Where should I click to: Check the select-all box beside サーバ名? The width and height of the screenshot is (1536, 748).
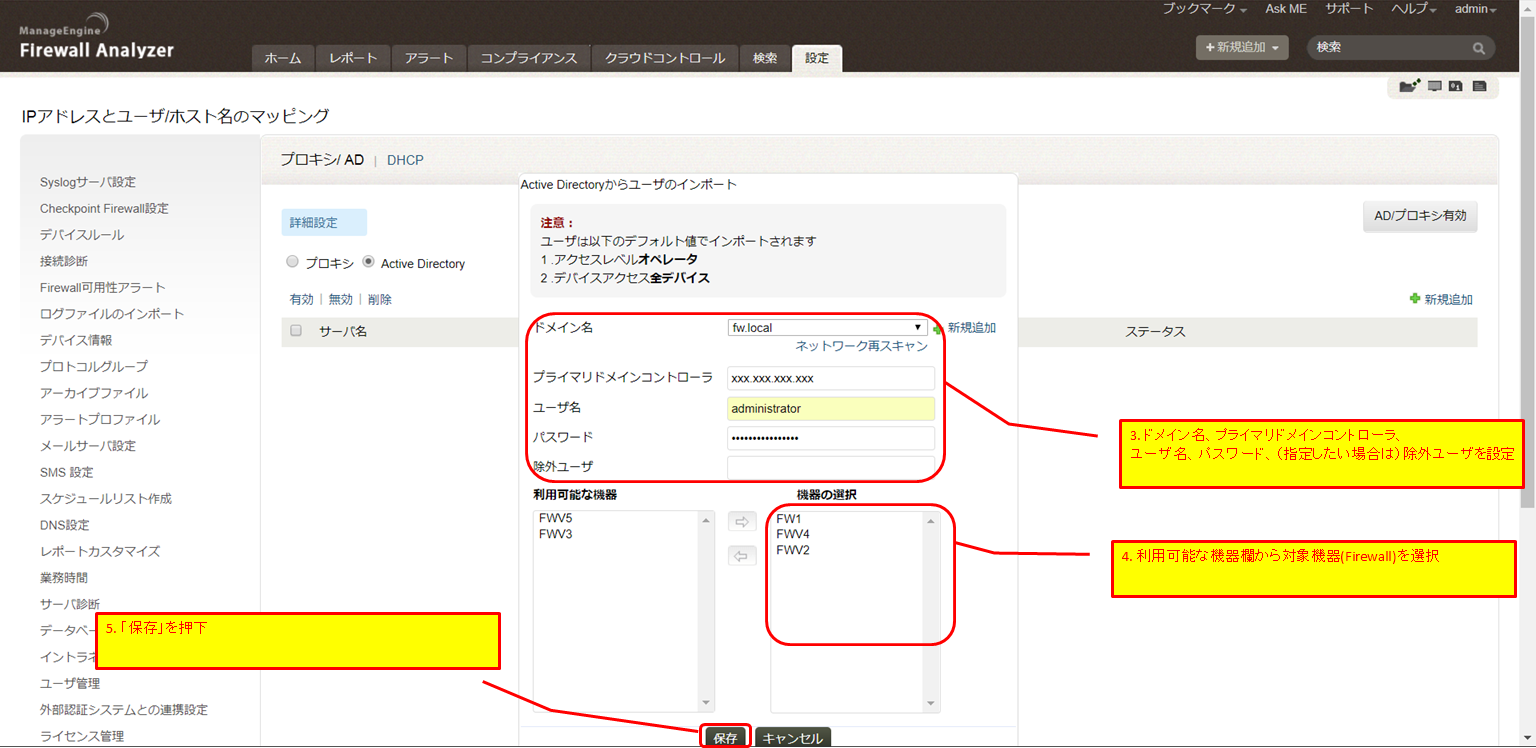(x=295, y=331)
